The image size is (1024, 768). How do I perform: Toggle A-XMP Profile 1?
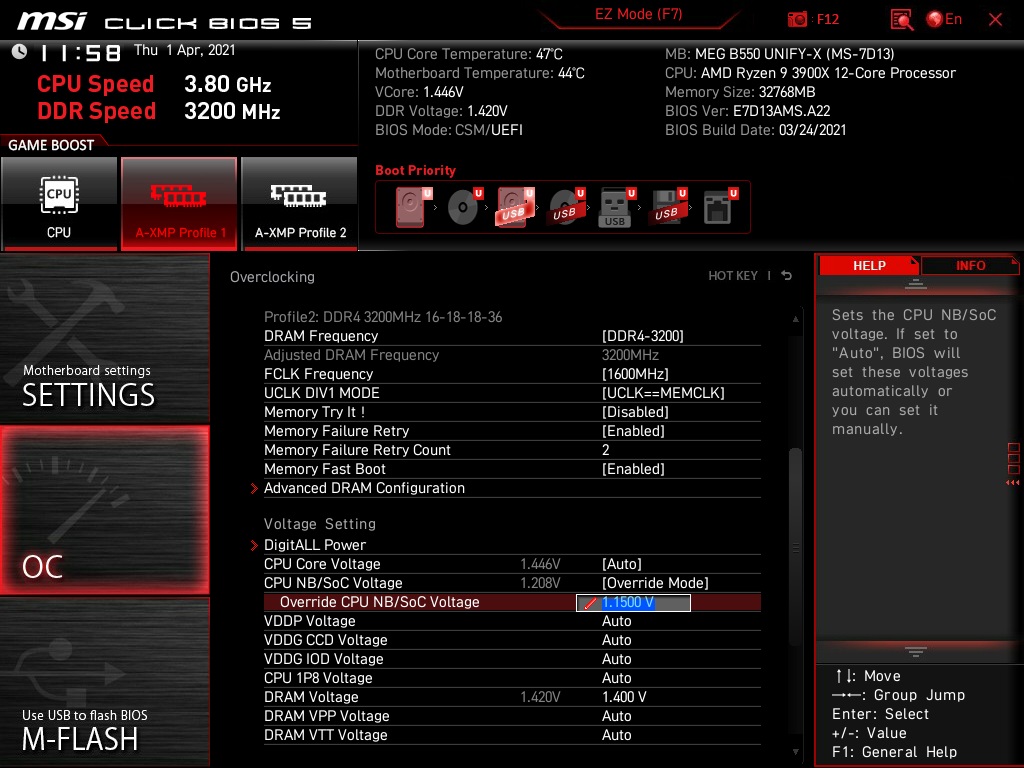click(179, 203)
